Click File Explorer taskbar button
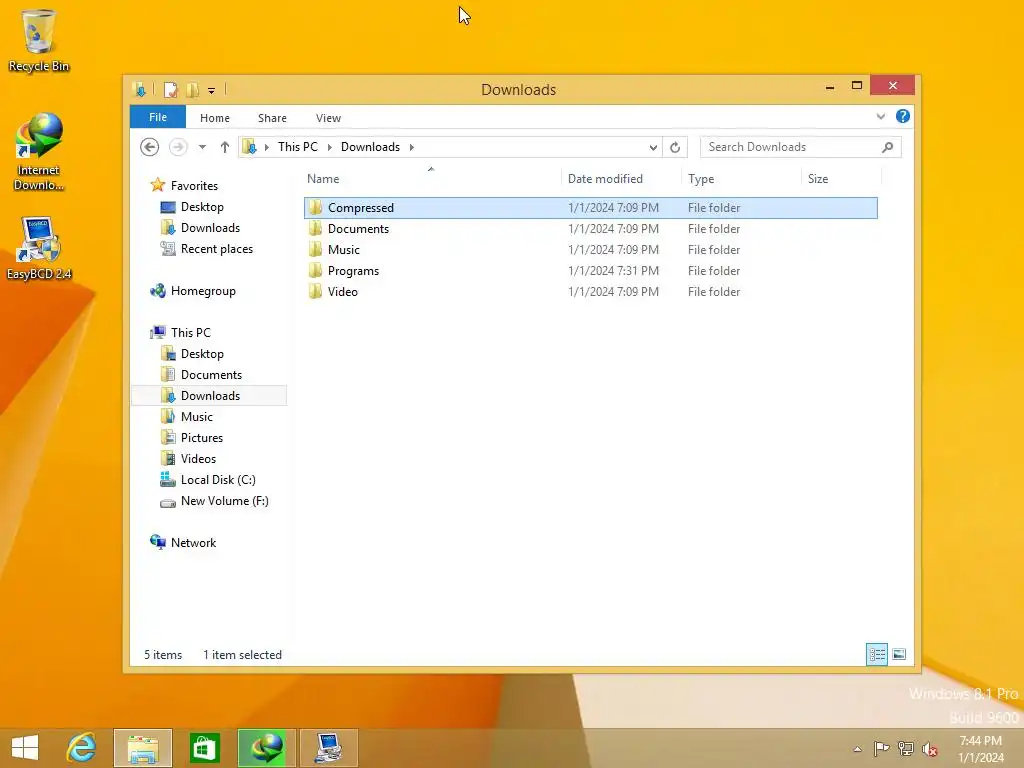This screenshot has width=1024, height=768. tap(143, 748)
